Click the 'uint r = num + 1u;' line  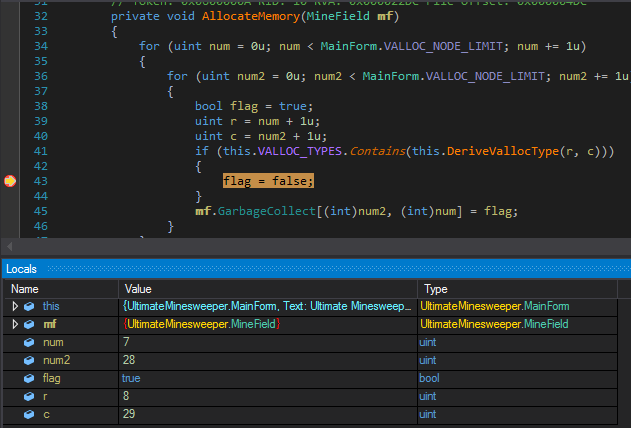(258, 121)
